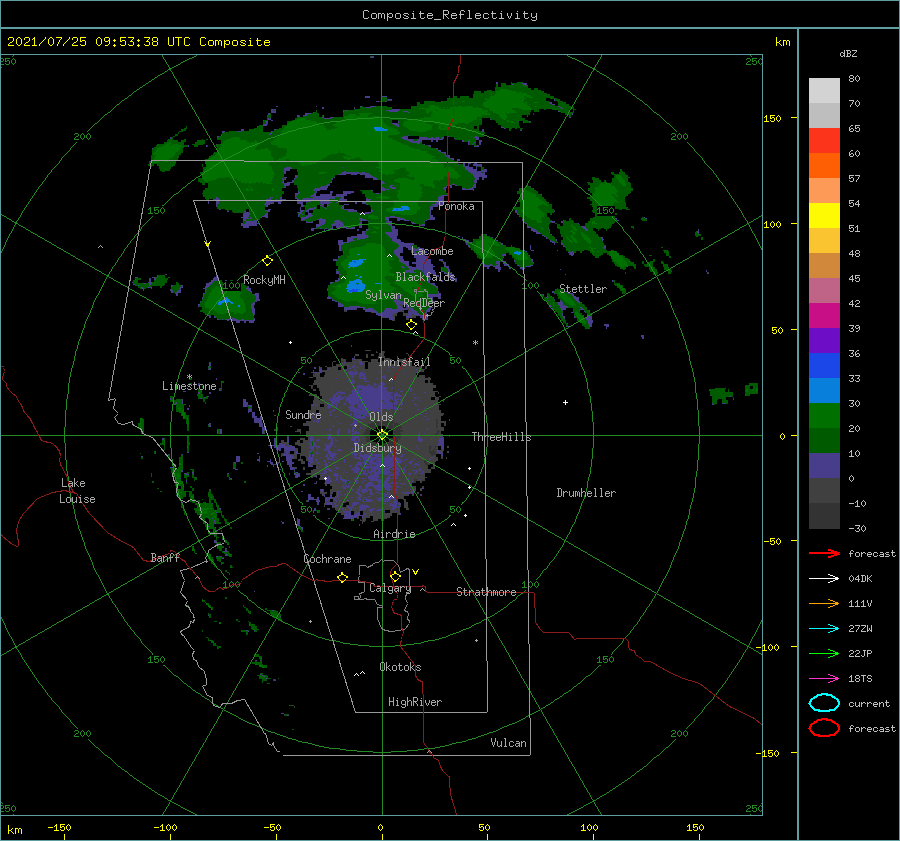Click the HighRiver label

(415, 702)
